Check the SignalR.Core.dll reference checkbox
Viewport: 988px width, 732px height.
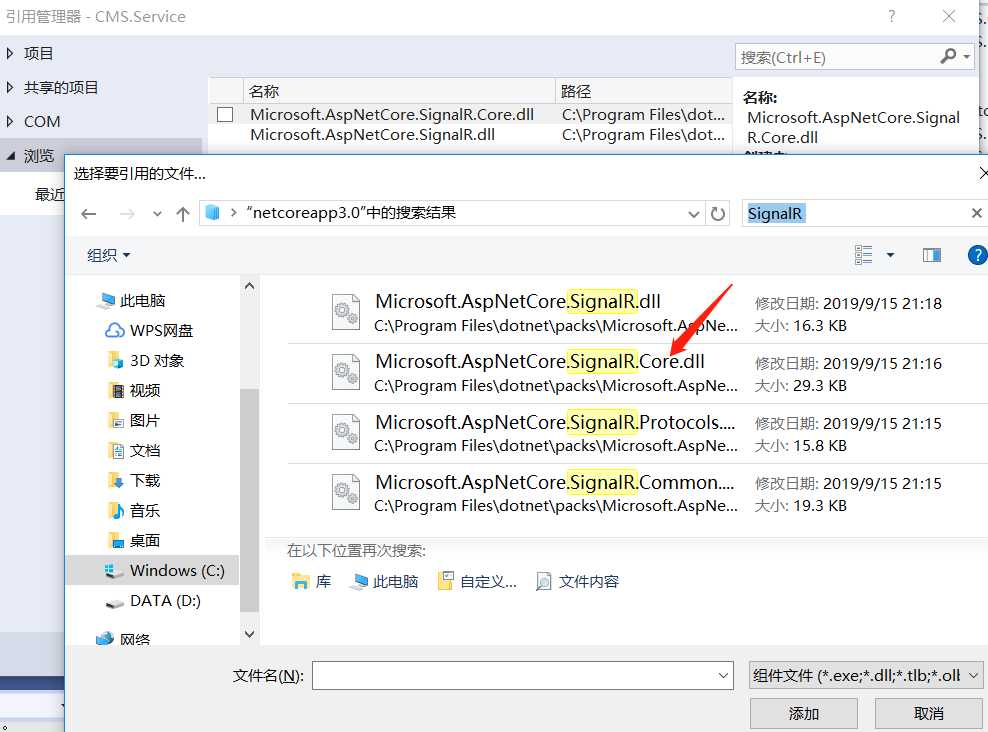tap(225, 115)
